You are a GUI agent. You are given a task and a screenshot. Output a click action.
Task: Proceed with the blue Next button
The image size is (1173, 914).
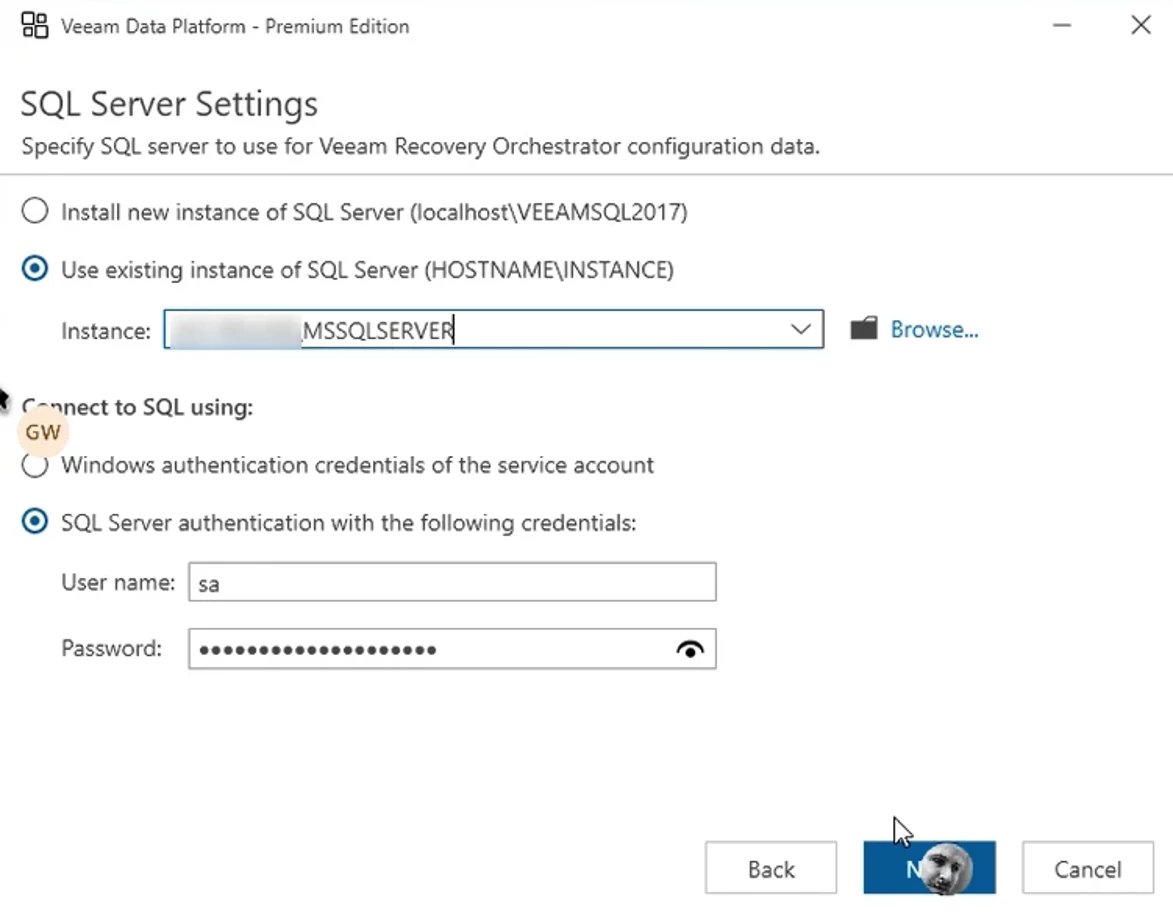(929, 868)
